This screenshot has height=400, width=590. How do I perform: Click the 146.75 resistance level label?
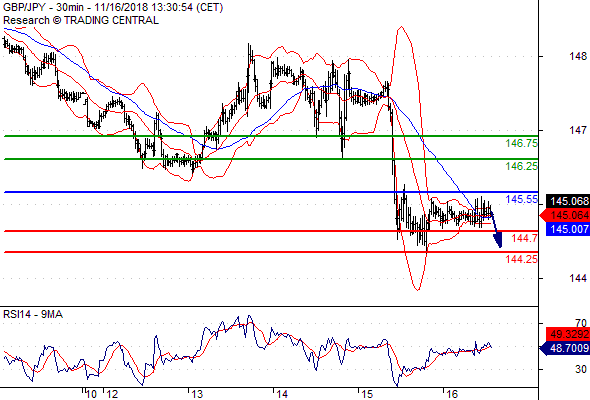point(522,143)
